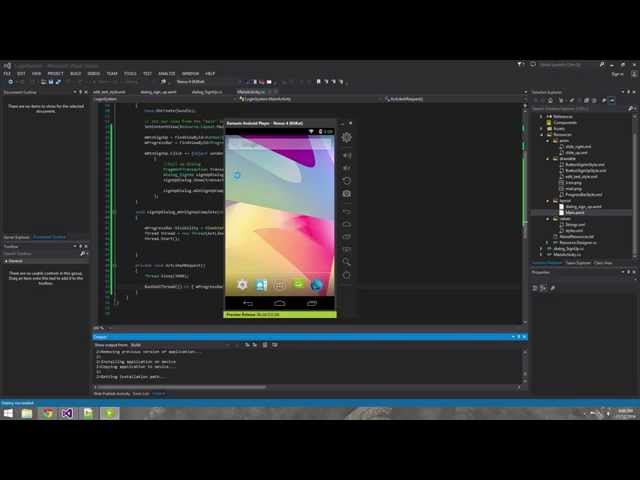The height and width of the screenshot is (480, 640).
Task: Tap Google search bar on emulator home screen
Action: point(280,144)
